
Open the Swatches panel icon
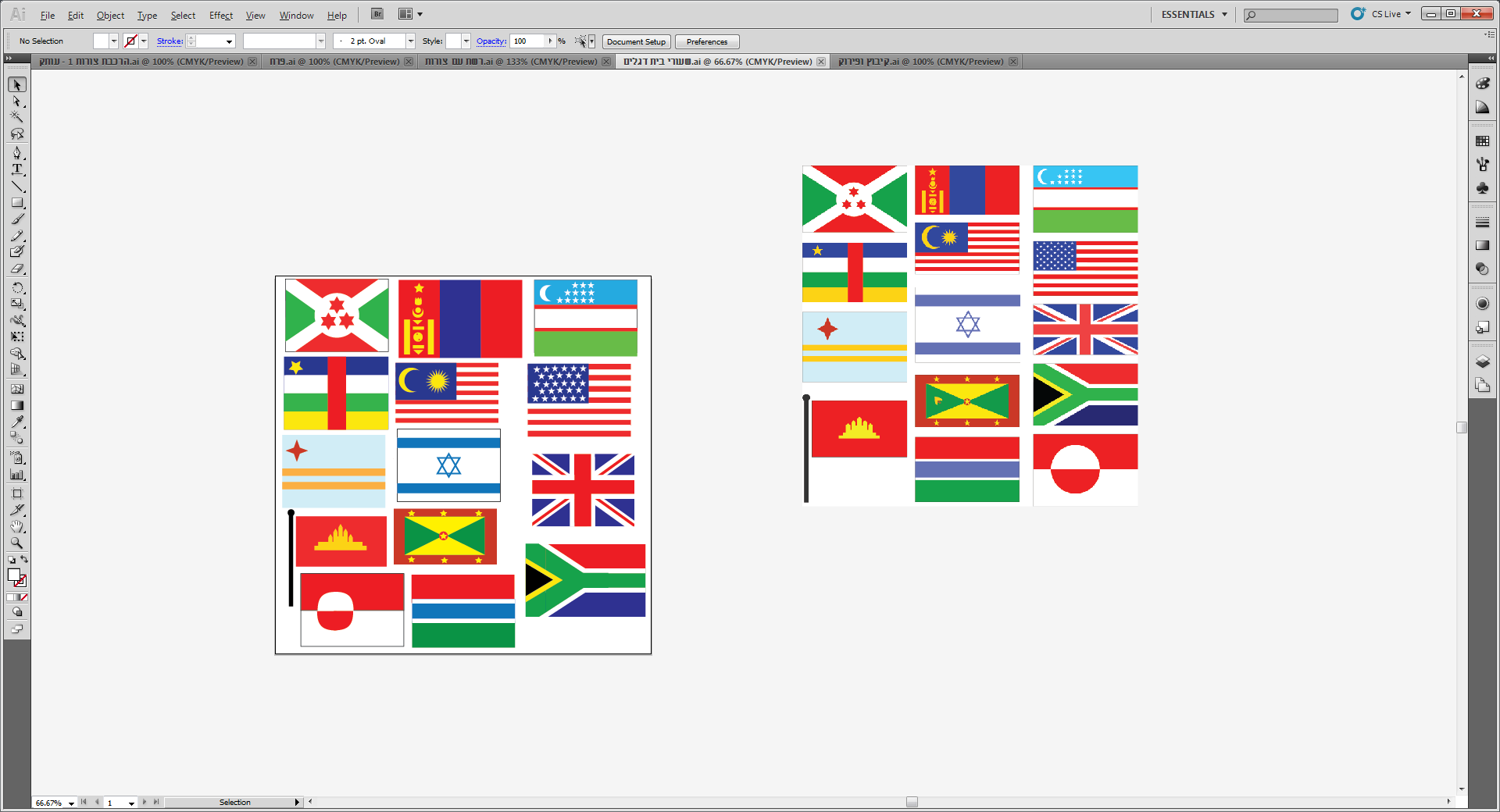tap(1482, 141)
